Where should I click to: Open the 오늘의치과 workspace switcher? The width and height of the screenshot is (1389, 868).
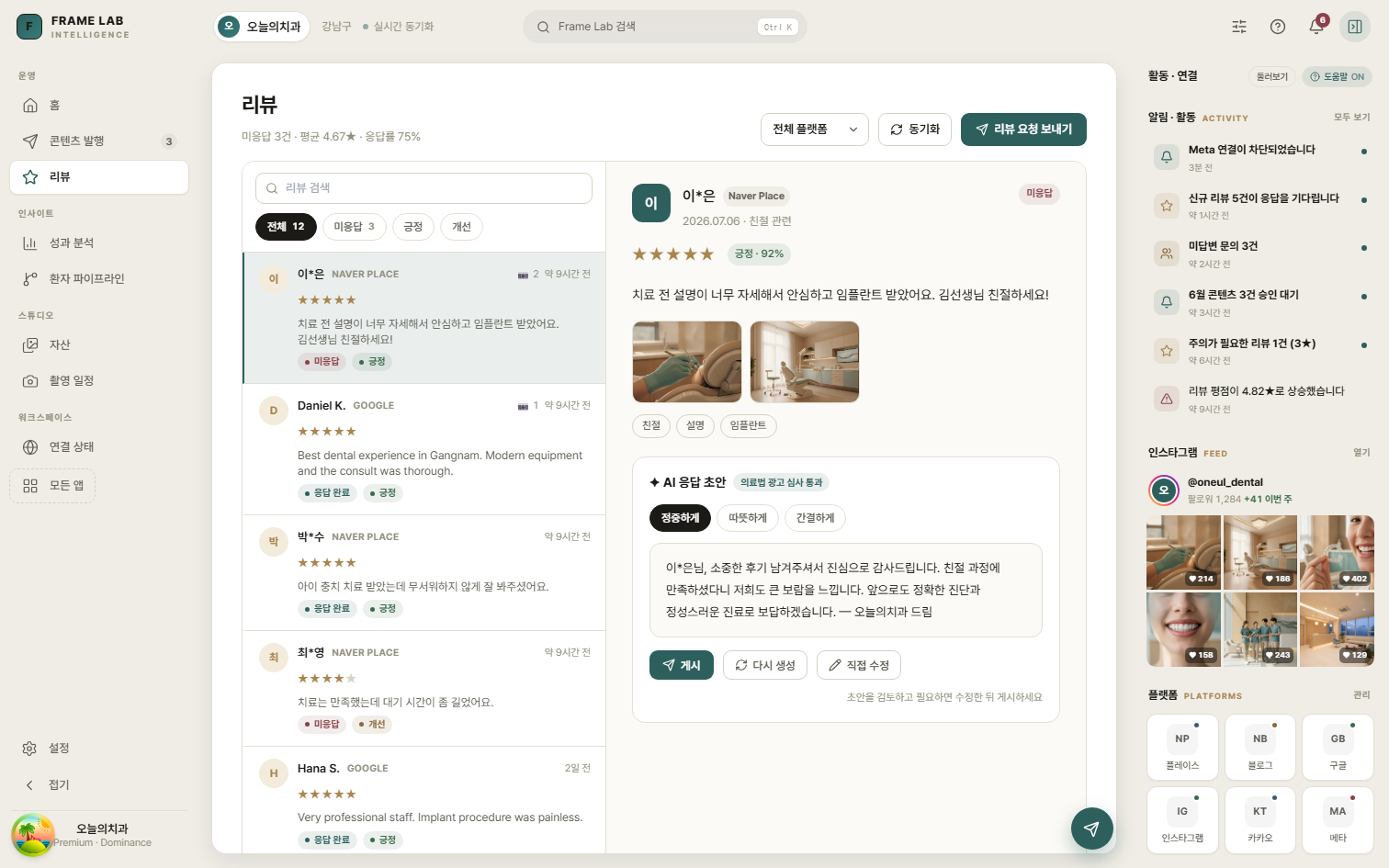coord(264,27)
